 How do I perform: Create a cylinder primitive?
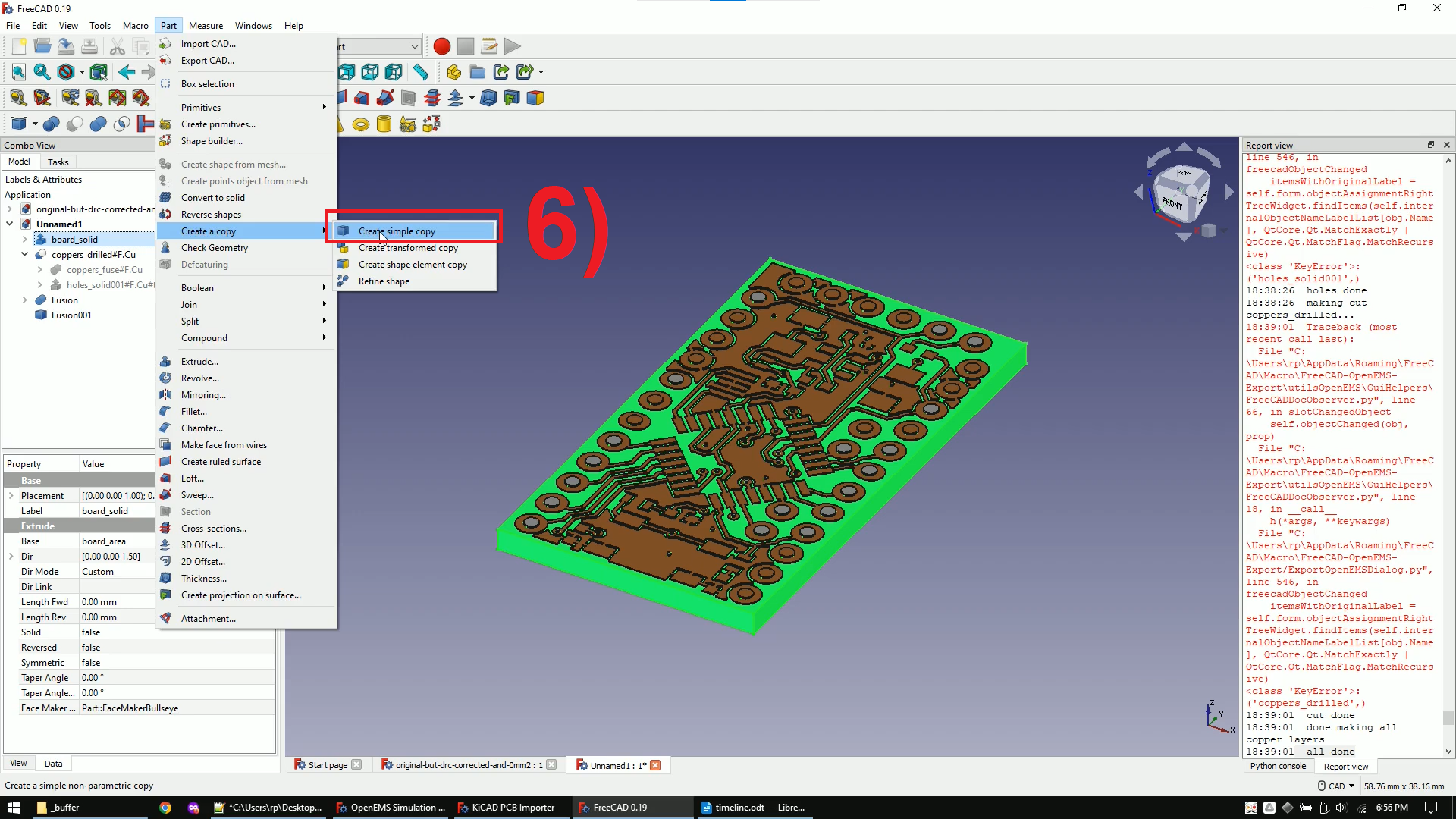(384, 124)
